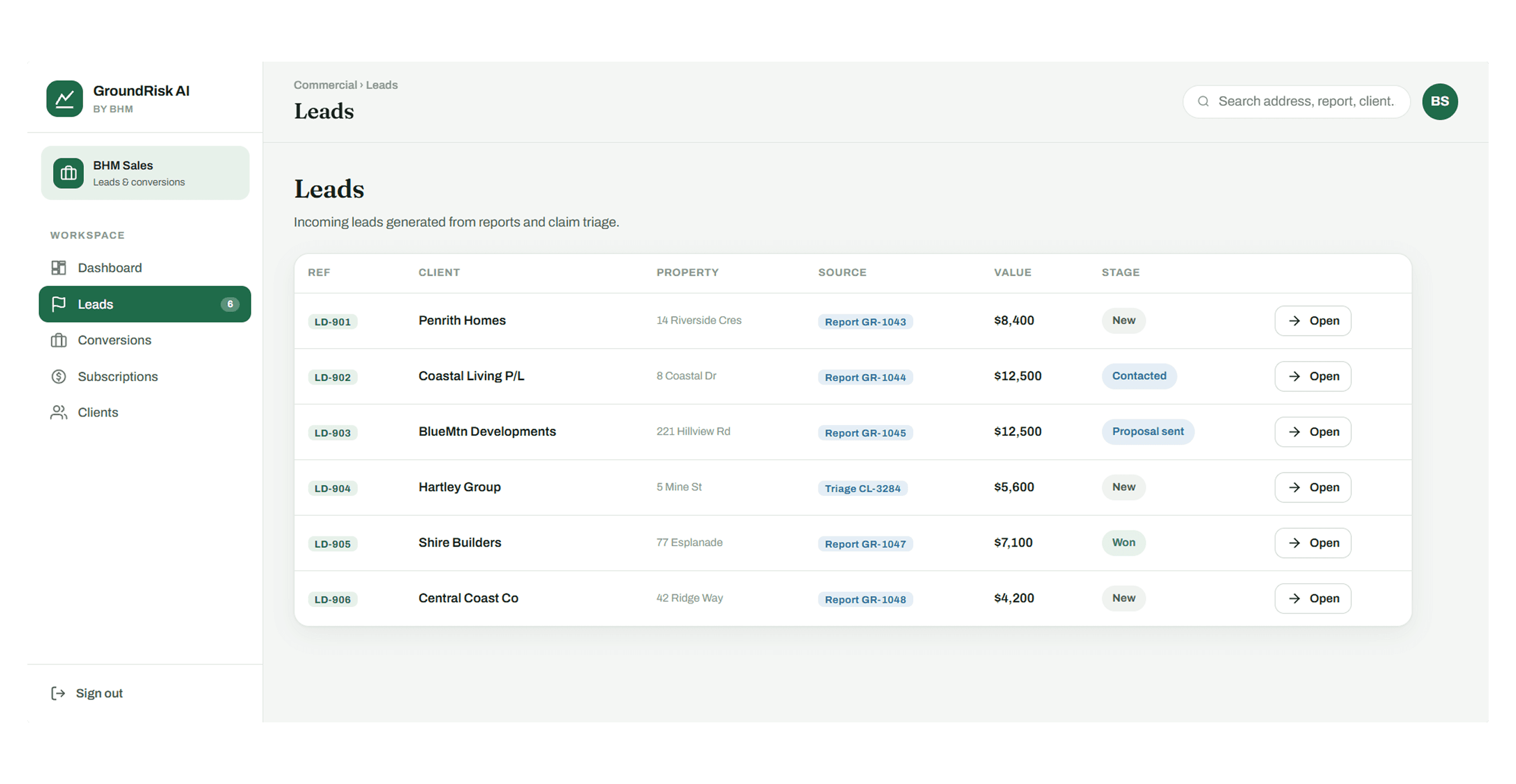Click the Dashboard grid icon
Image resolution: width=1516 pixels, height=784 pixels.
point(58,268)
